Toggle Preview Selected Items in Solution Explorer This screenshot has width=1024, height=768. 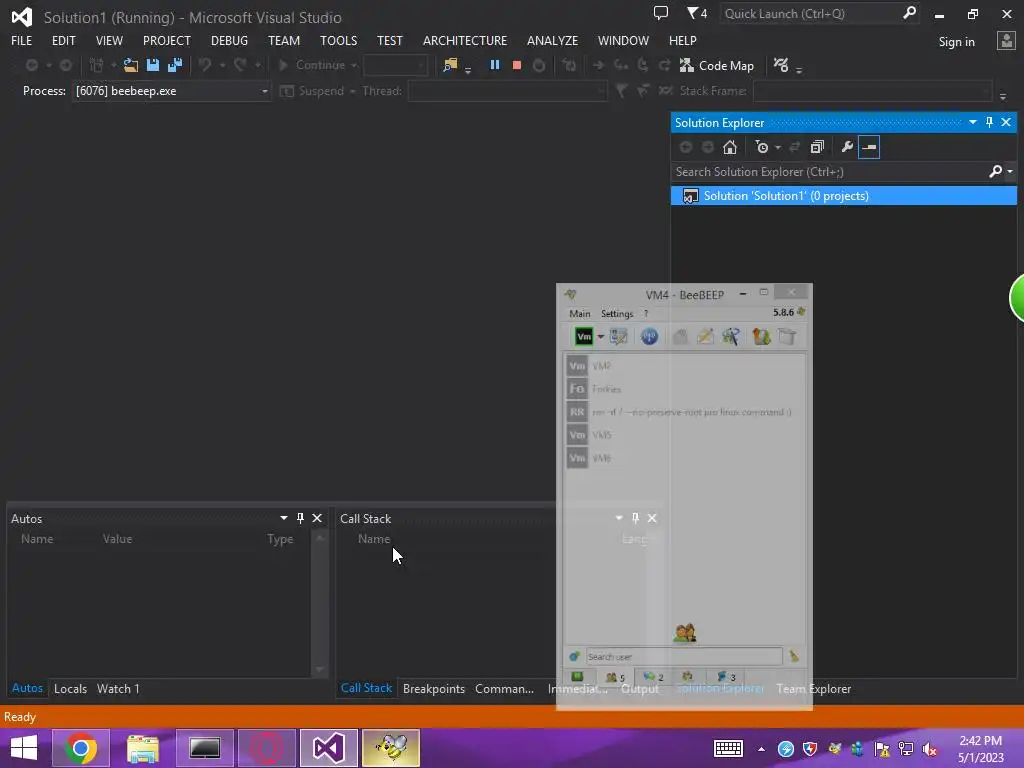pos(869,147)
